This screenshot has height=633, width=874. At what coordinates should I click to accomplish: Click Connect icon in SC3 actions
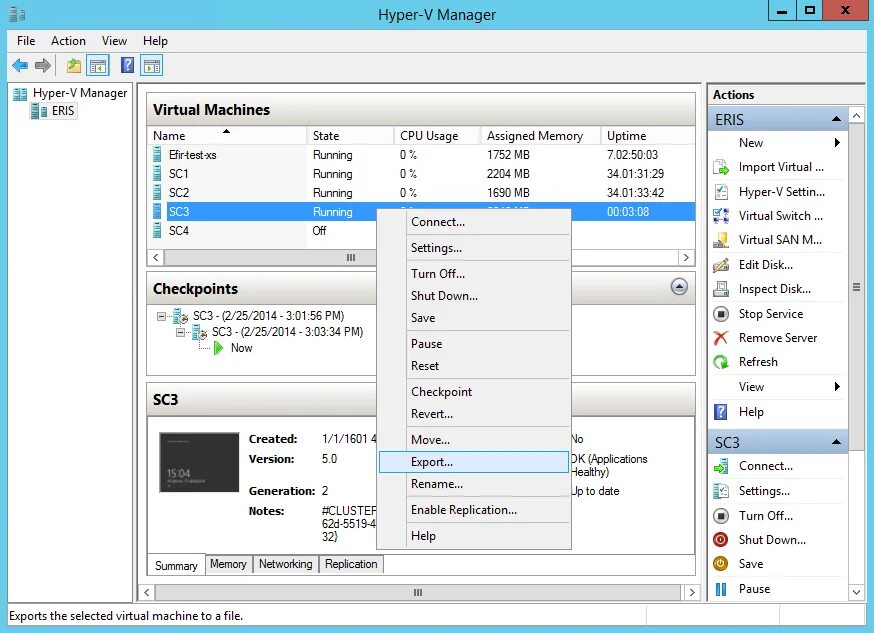pyautogui.click(x=721, y=466)
